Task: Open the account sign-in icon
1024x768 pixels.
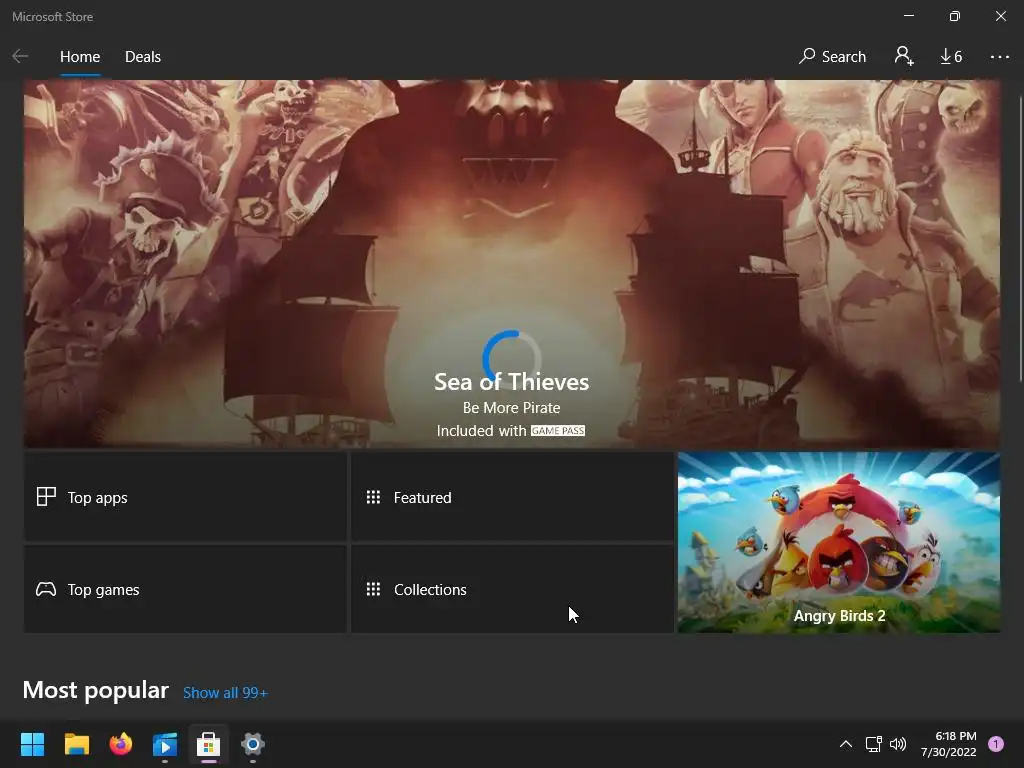Action: [x=904, y=57]
